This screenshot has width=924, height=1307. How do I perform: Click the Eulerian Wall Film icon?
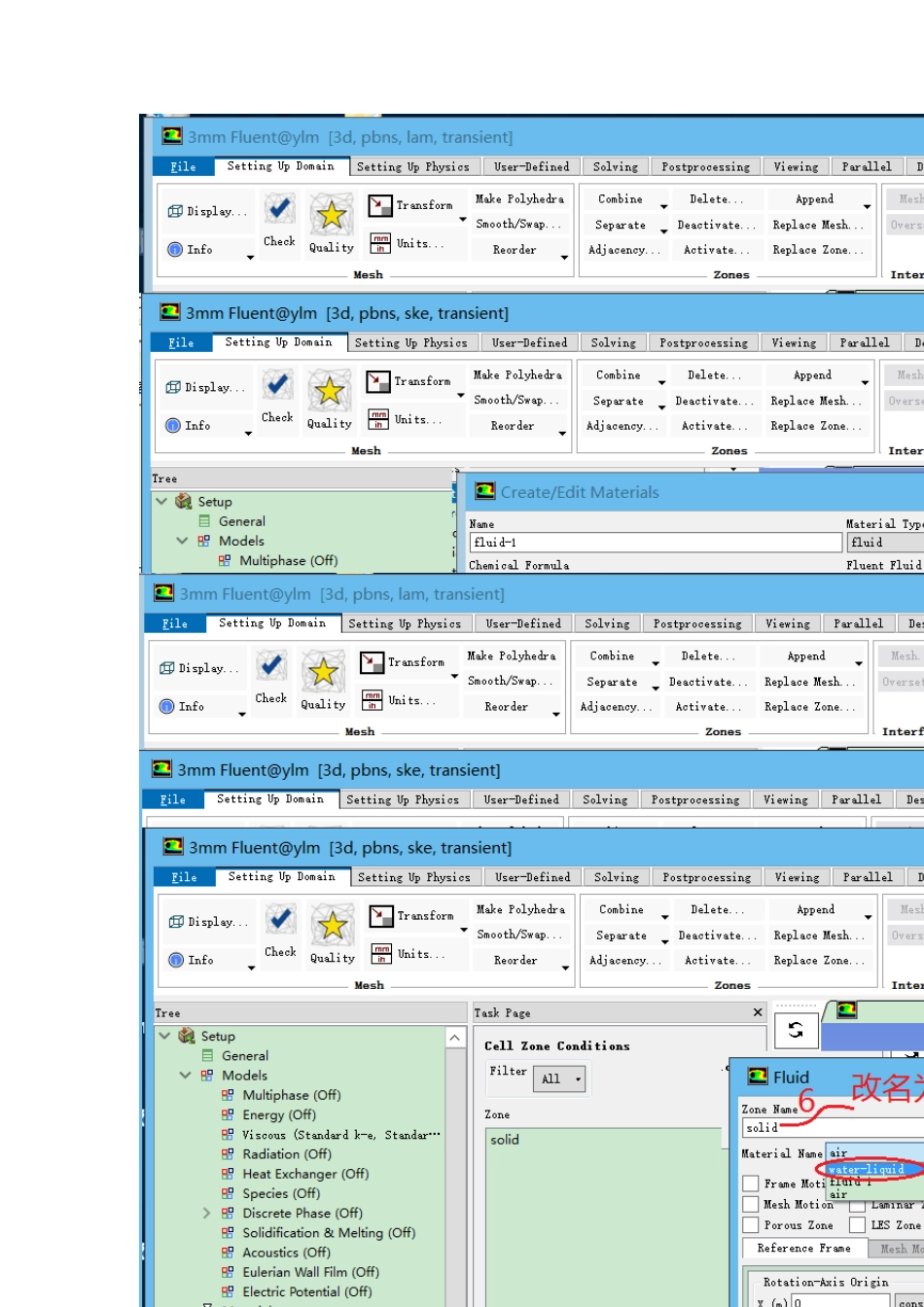[228, 1272]
